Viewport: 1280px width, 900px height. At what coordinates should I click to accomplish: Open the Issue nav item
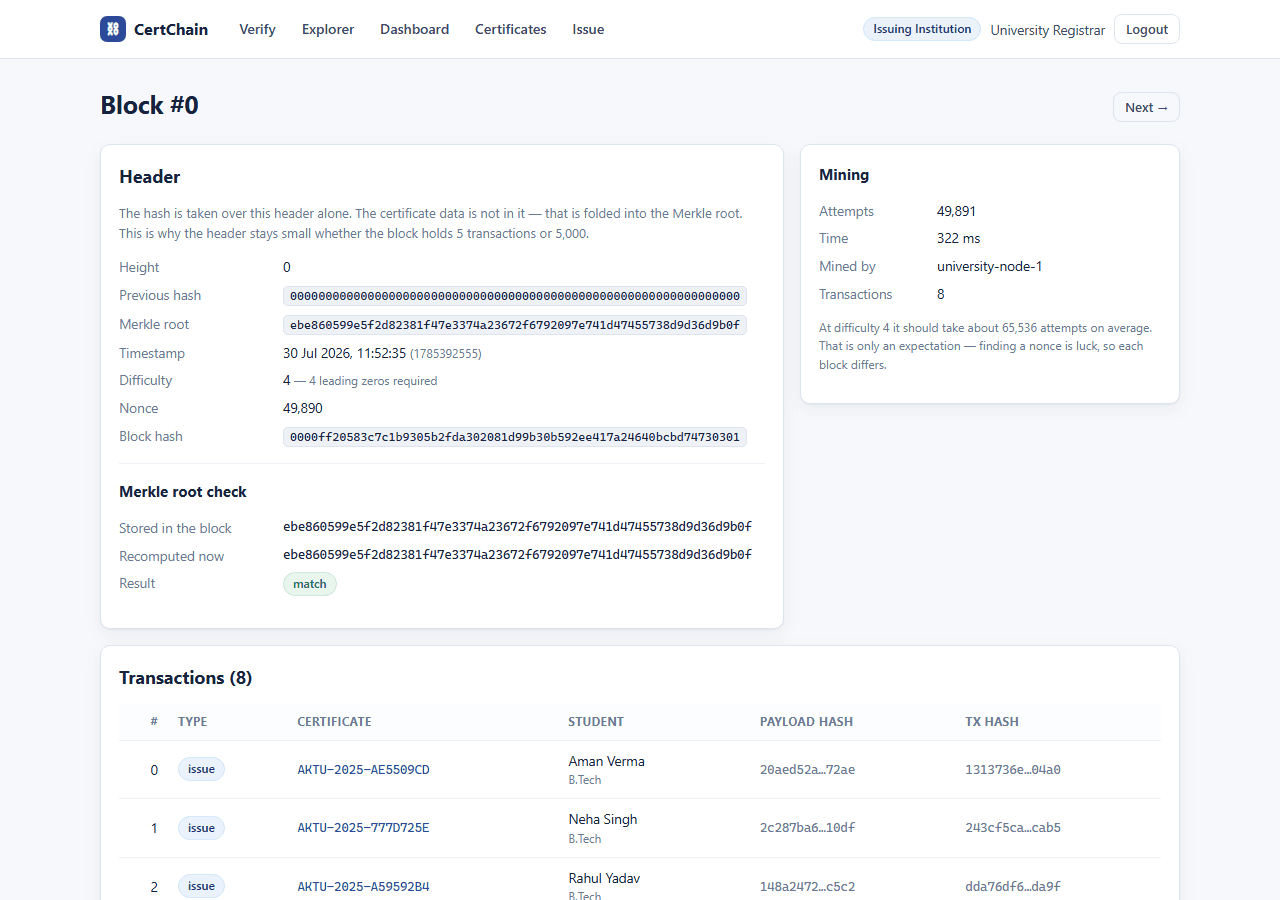click(x=588, y=29)
